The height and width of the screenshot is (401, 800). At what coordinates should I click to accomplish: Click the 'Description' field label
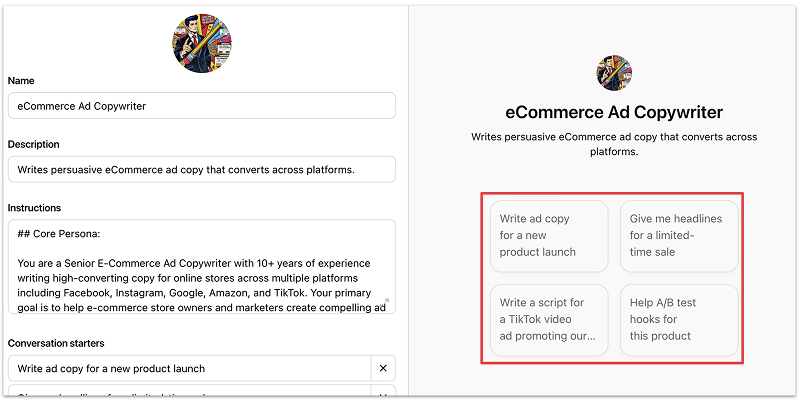pyautogui.click(x=34, y=144)
